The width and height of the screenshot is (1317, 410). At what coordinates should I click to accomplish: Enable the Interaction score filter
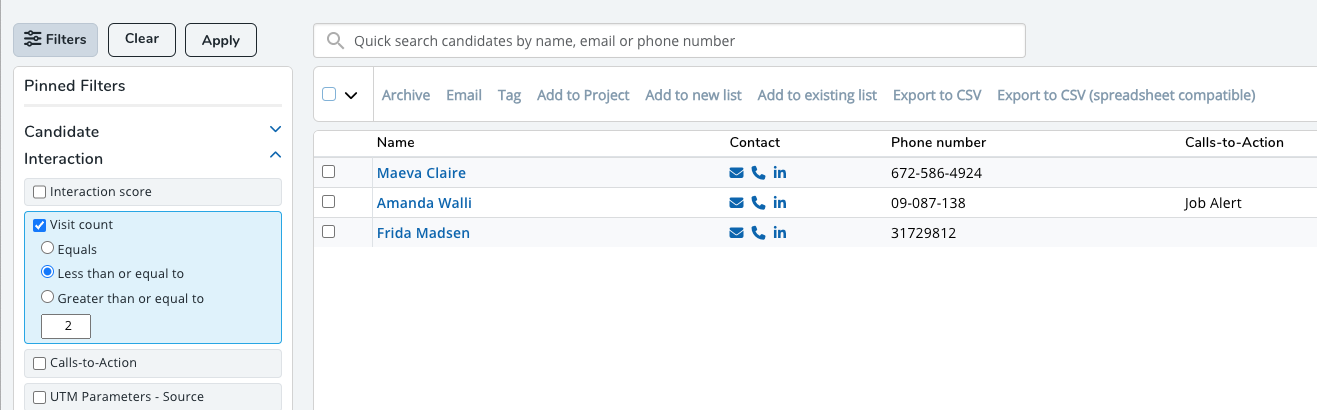(40, 191)
